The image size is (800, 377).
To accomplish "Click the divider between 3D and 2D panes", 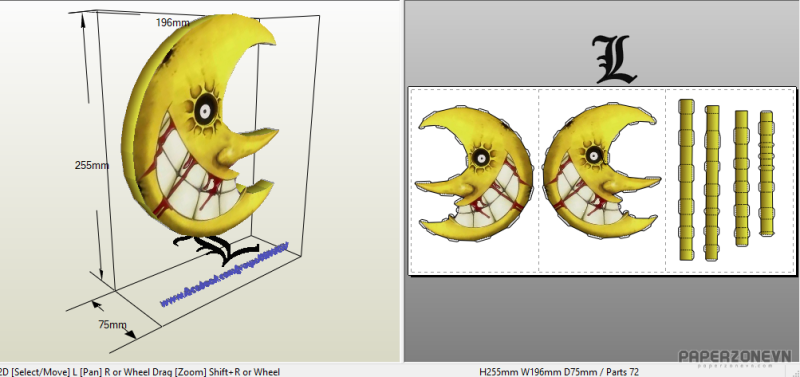I will (402, 181).
